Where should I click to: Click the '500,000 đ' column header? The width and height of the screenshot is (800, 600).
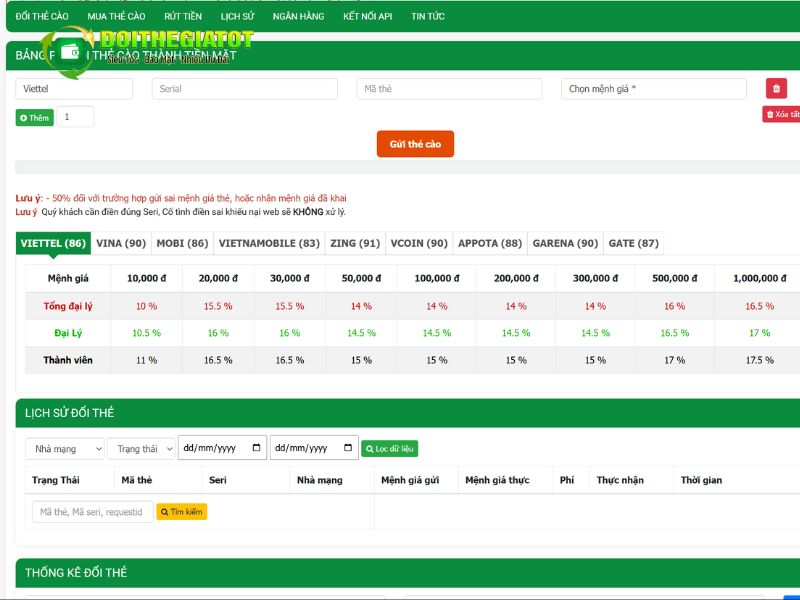click(674, 278)
